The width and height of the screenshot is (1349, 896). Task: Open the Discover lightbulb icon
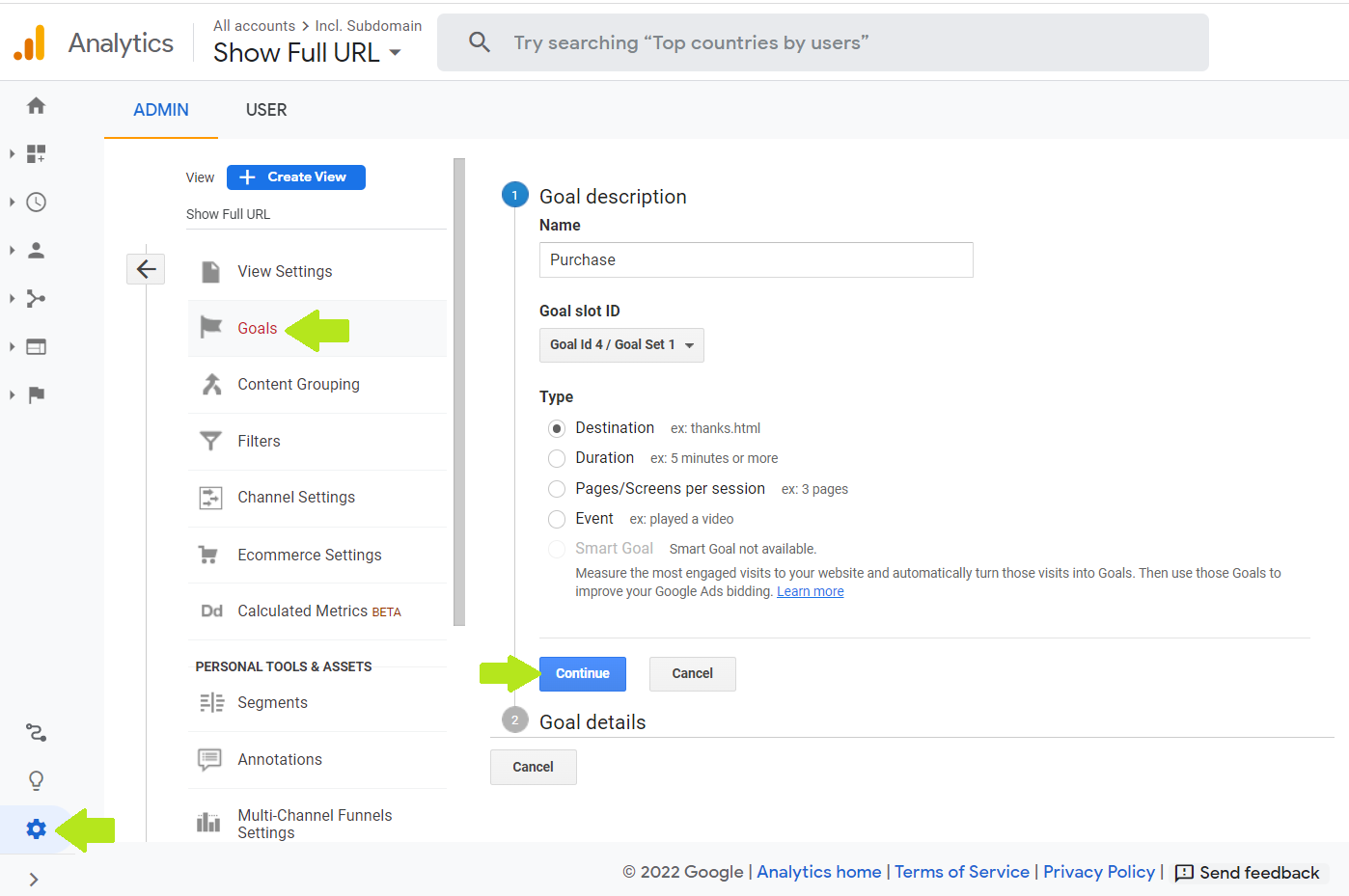[x=36, y=780]
